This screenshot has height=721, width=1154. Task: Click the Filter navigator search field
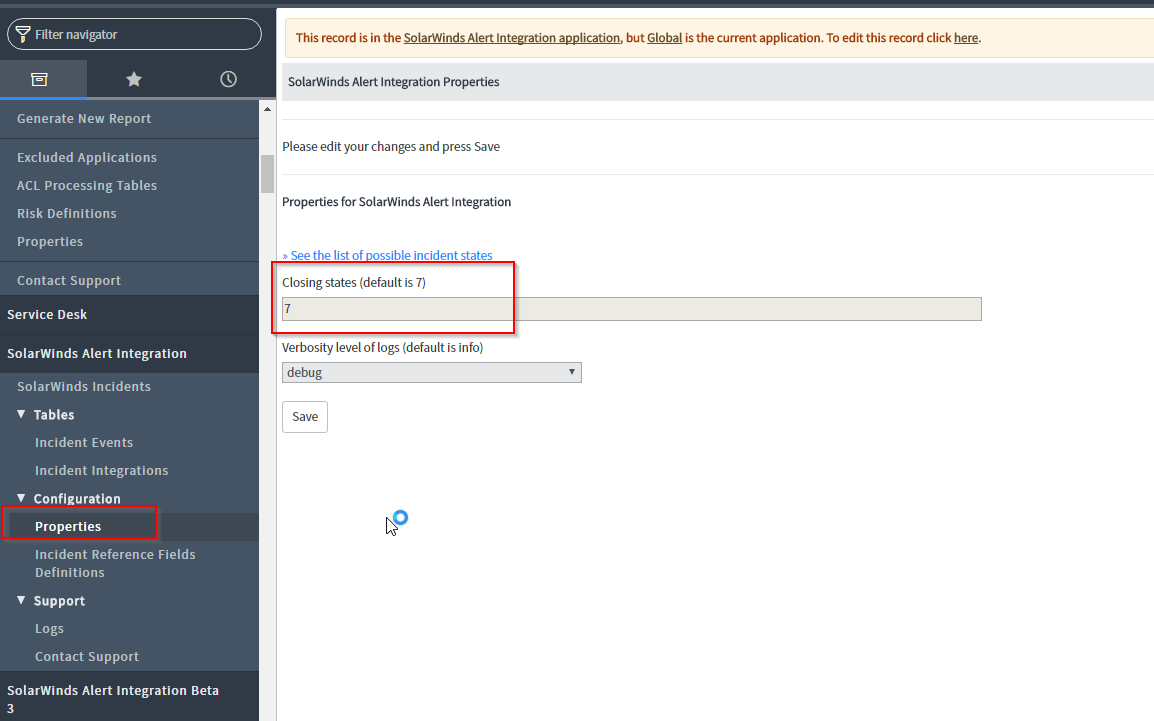click(134, 35)
